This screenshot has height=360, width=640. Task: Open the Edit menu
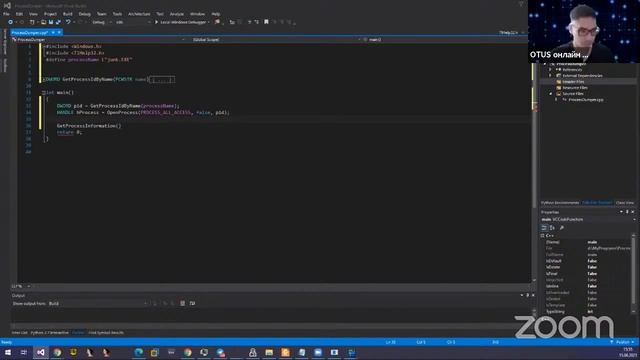point(19,14)
